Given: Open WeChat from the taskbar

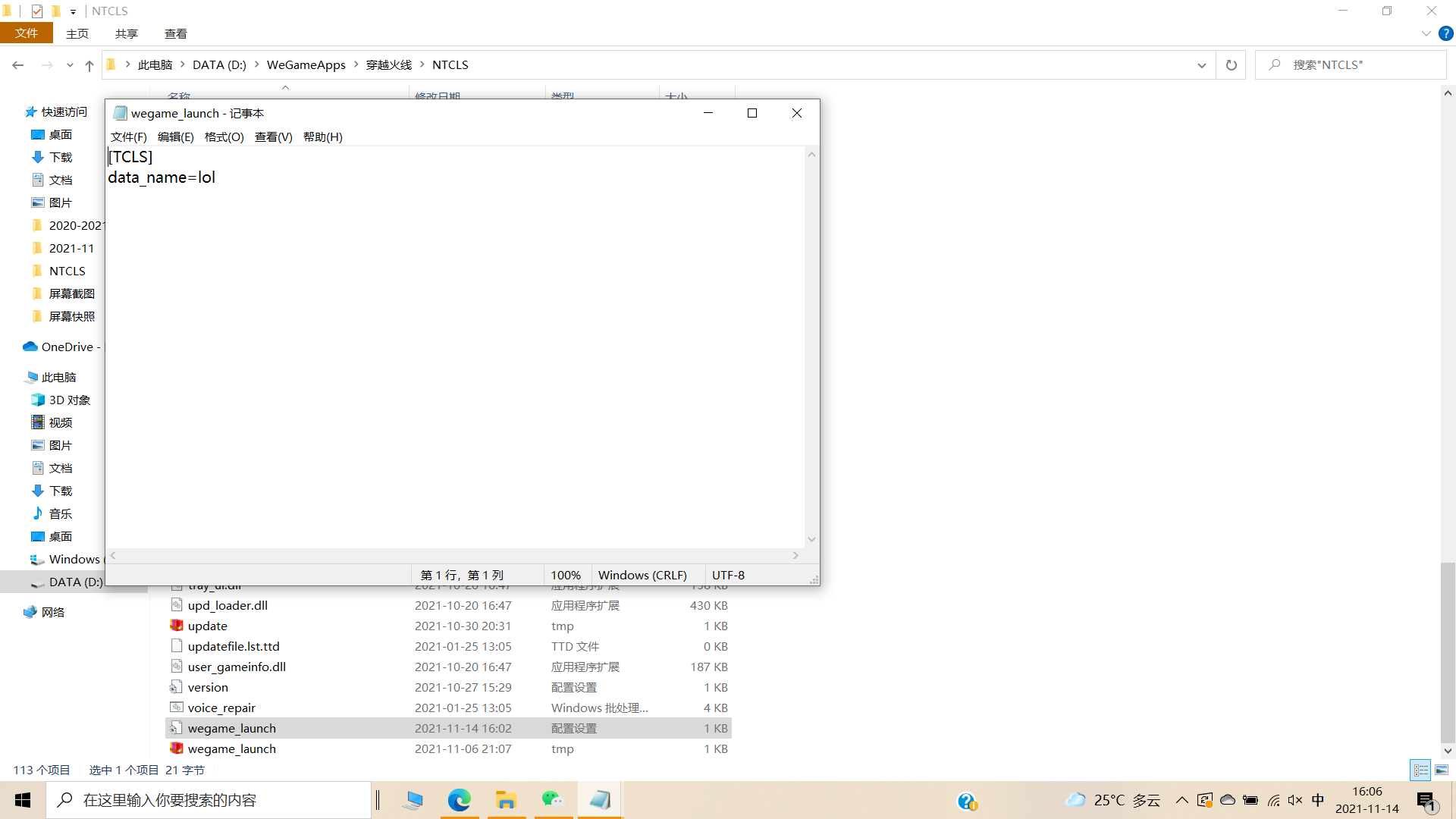Looking at the screenshot, I should click(553, 800).
